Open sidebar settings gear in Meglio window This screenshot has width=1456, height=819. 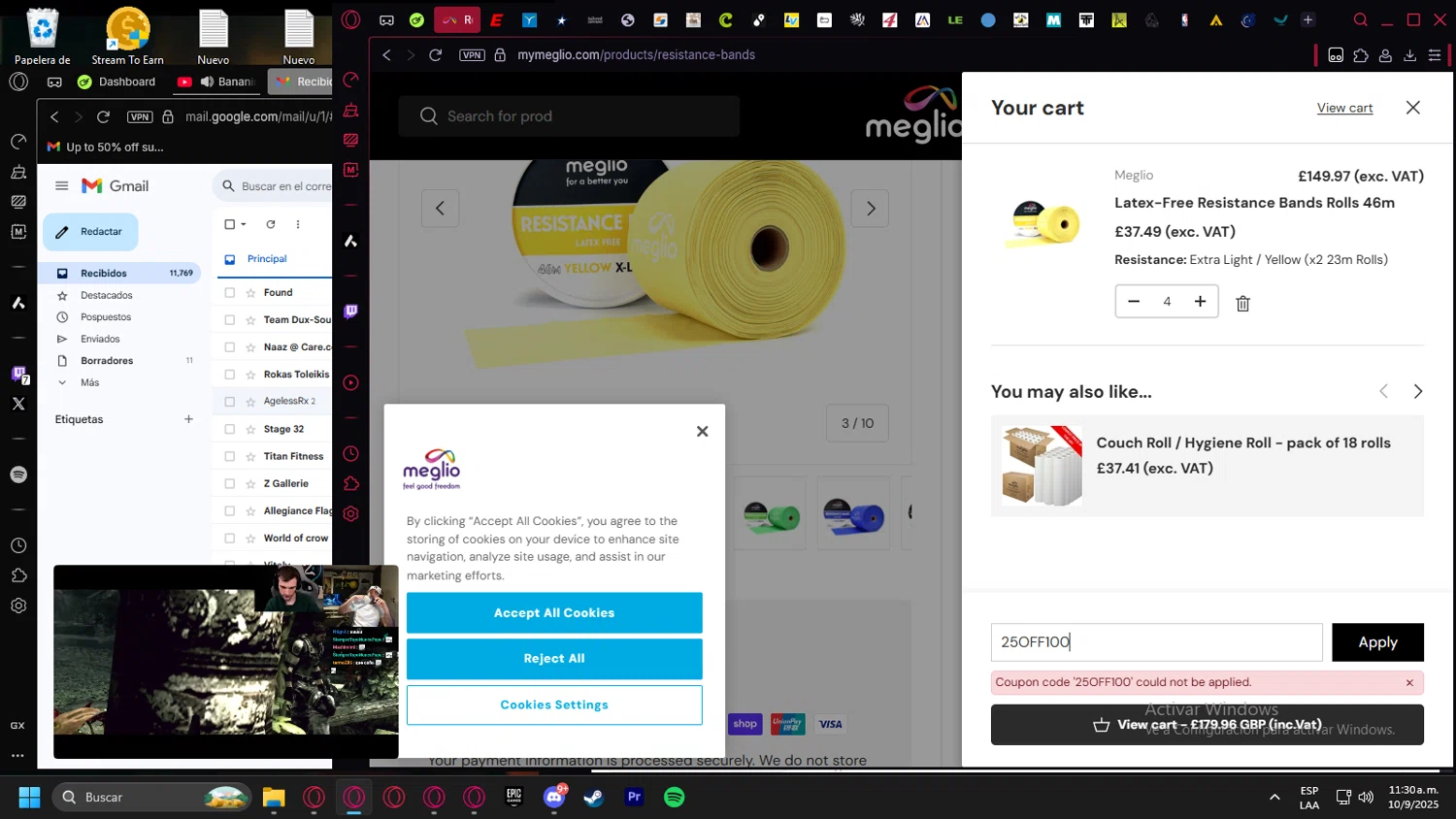pyautogui.click(x=350, y=514)
